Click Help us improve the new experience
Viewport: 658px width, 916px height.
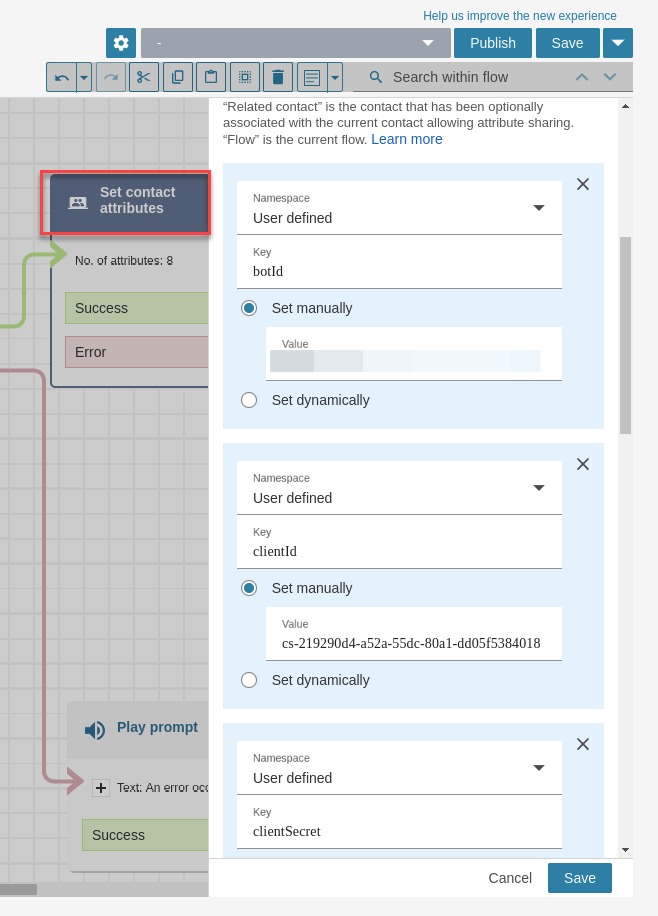[x=519, y=15]
